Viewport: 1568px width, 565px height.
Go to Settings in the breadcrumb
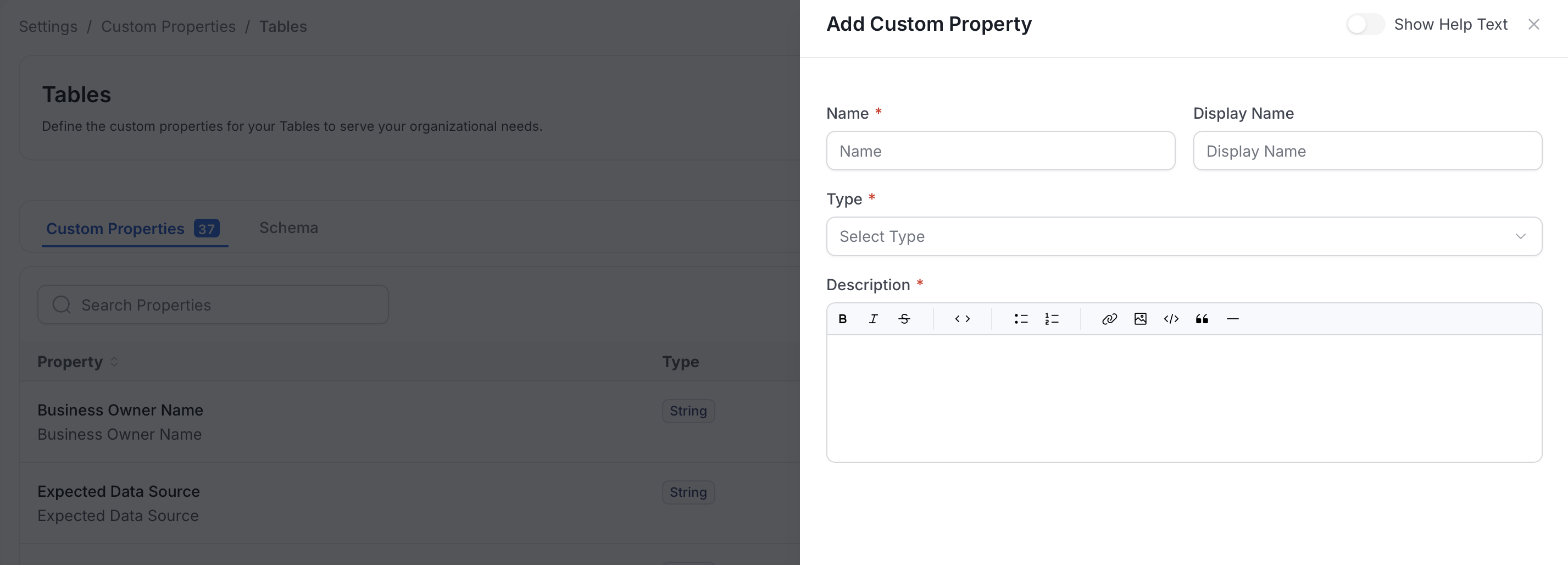point(48,26)
